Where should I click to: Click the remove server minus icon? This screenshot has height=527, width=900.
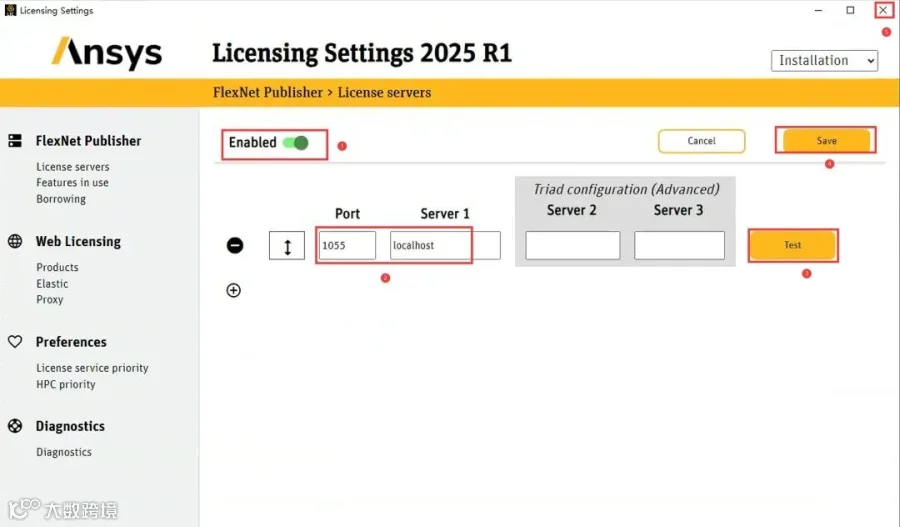click(235, 246)
